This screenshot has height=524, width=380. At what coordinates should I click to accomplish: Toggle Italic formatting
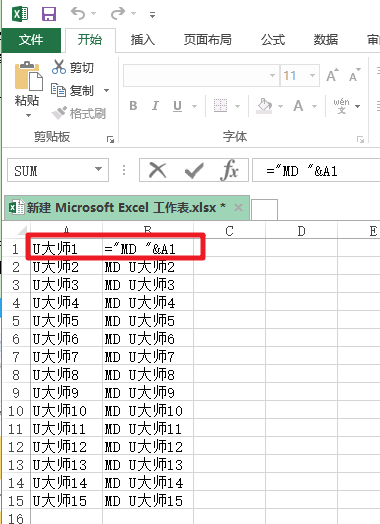click(x=155, y=106)
